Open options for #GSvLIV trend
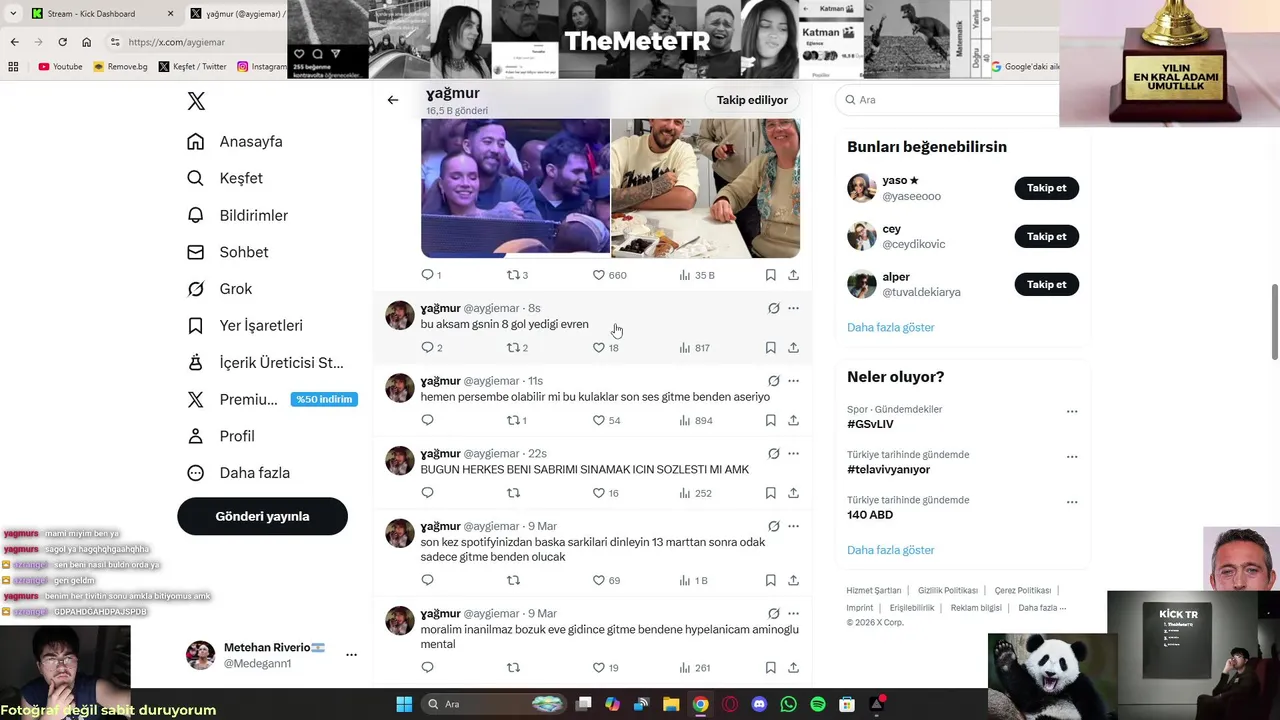 (x=1072, y=411)
